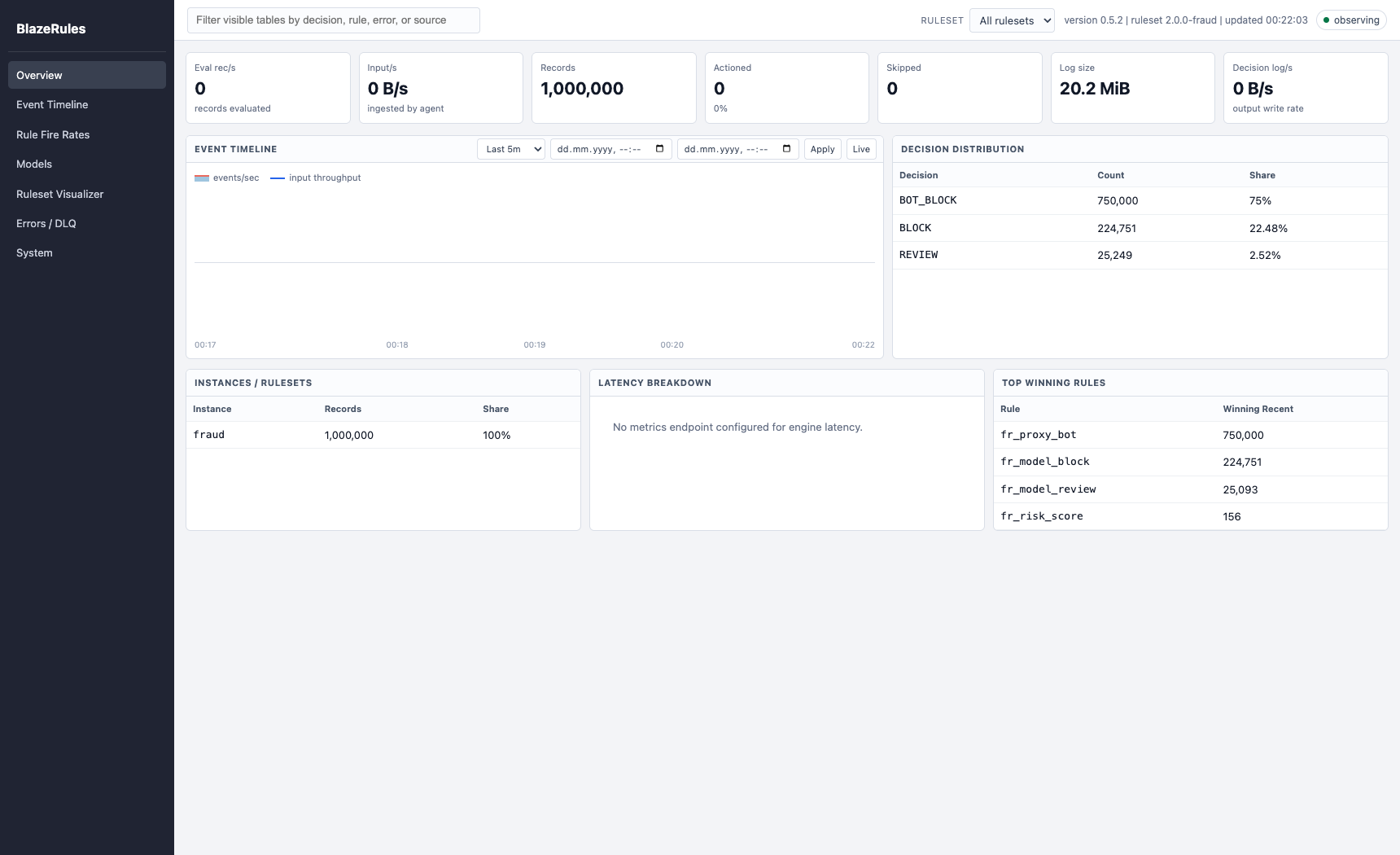Screen dimensions: 1400x855
Task: Select fr_model_review rule row
Action: [1191, 489]
